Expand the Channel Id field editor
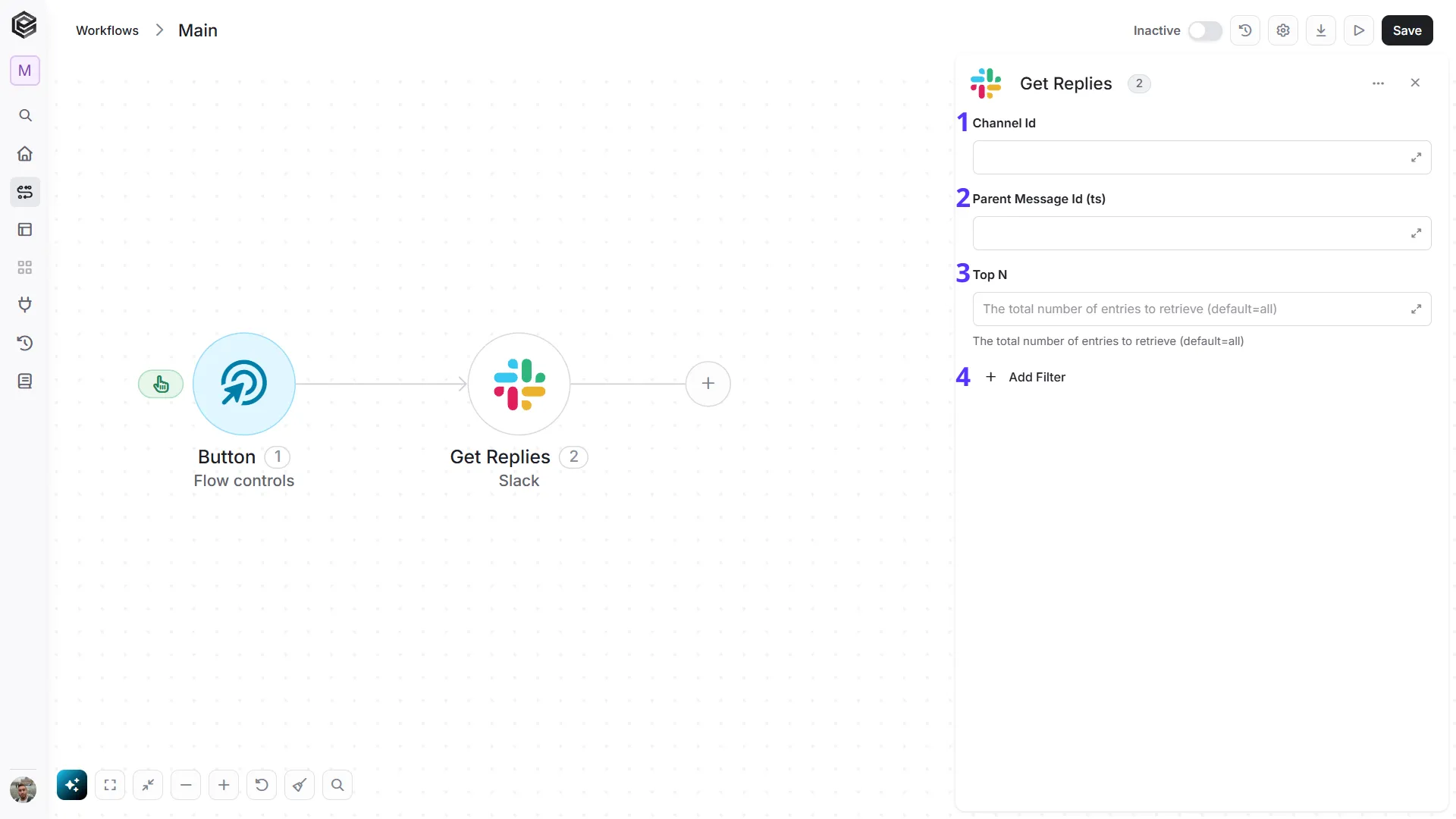The image size is (1456, 819). click(1416, 158)
